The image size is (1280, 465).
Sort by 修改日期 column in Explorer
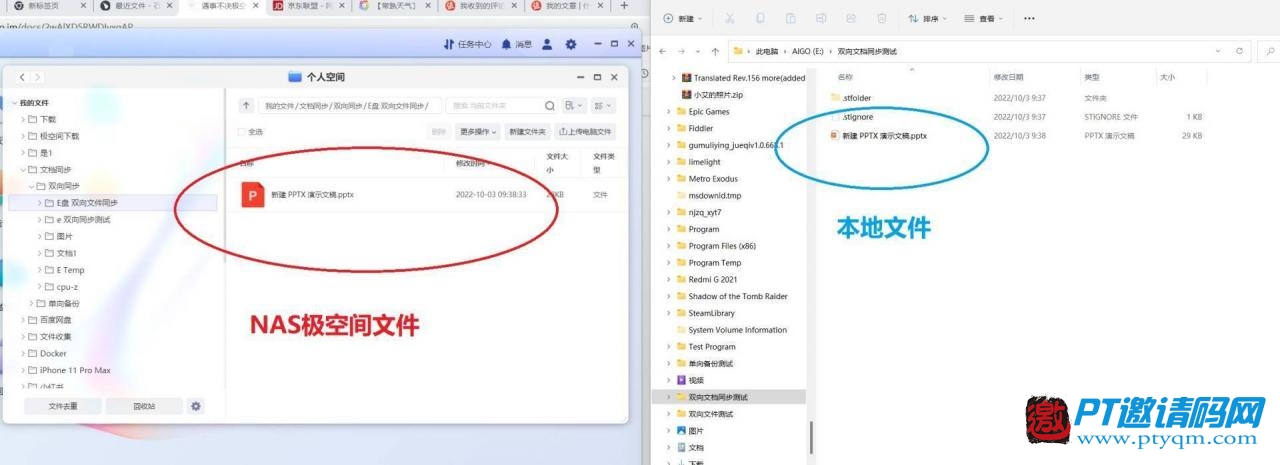(1008, 77)
